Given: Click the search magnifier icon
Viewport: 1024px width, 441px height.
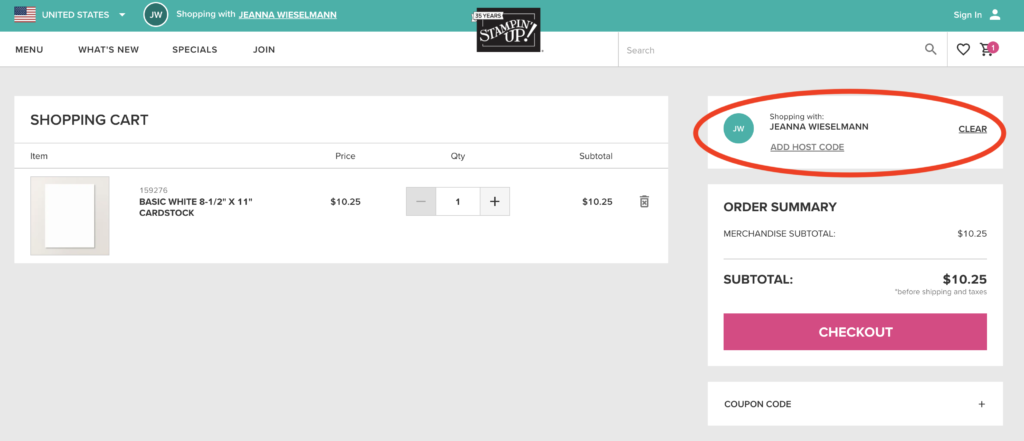Looking at the screenshot, I should pyautogui.click(x=931, y=50).
